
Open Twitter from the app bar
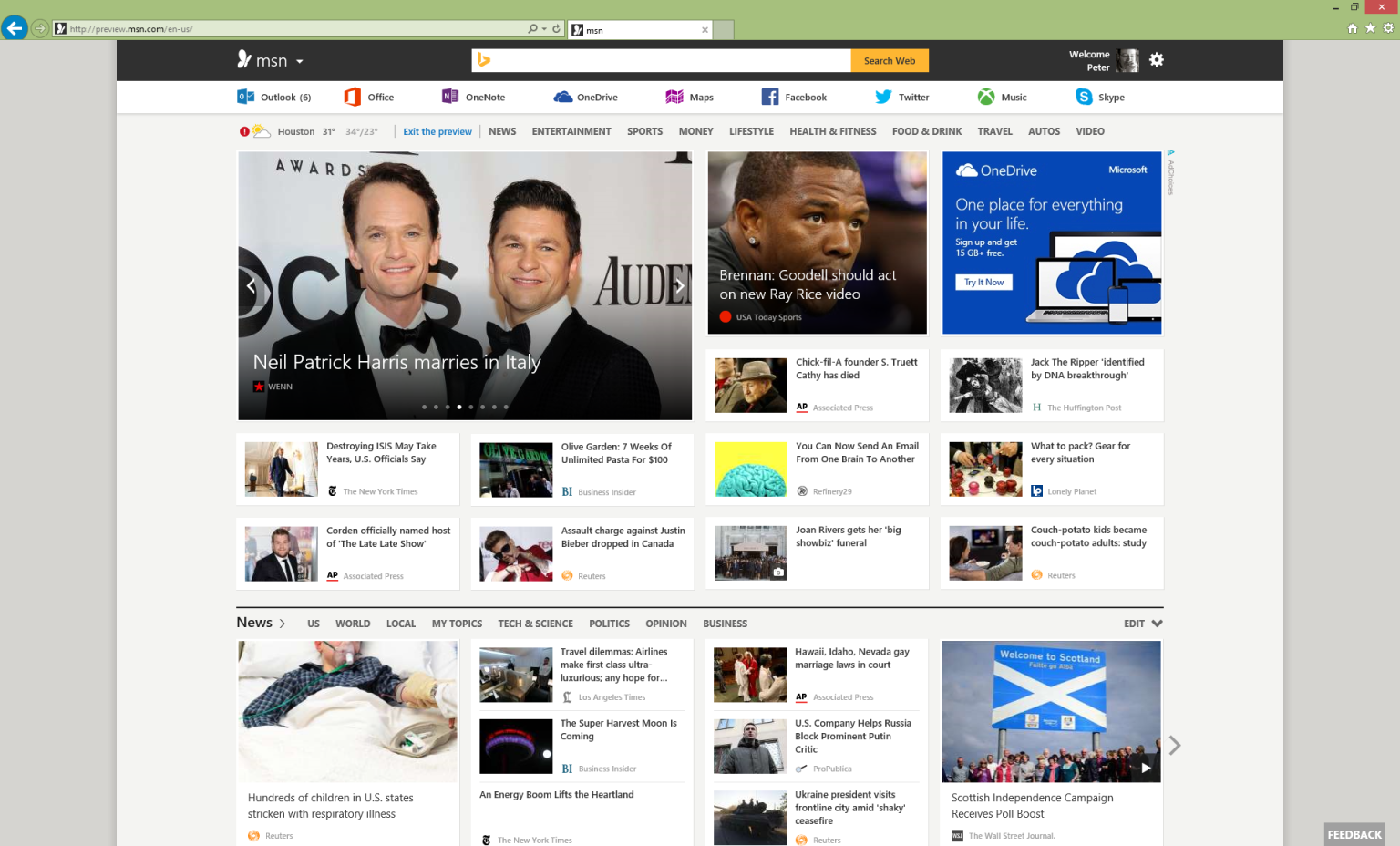click(902, 97)
